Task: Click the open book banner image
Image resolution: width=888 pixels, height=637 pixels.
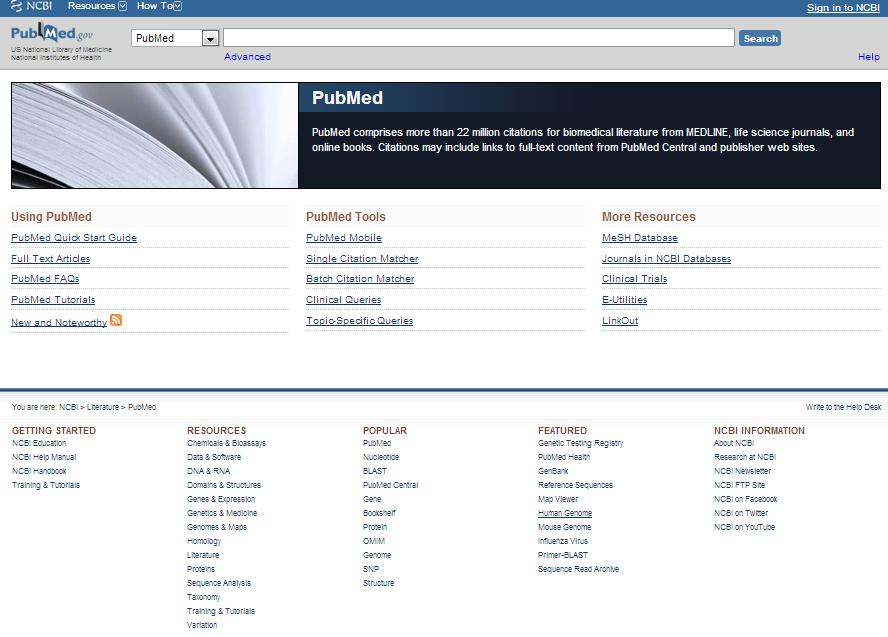Action: 155,135
